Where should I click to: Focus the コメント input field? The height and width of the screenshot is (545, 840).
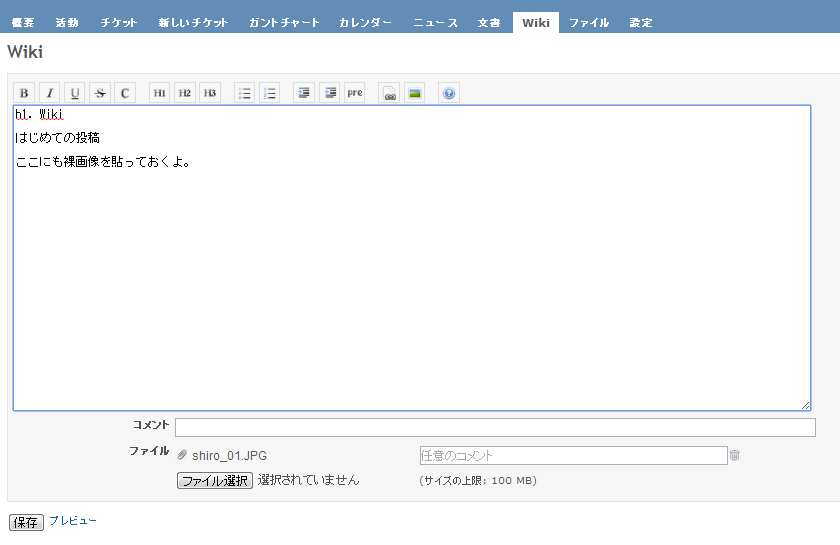click(x=495, y=427)
